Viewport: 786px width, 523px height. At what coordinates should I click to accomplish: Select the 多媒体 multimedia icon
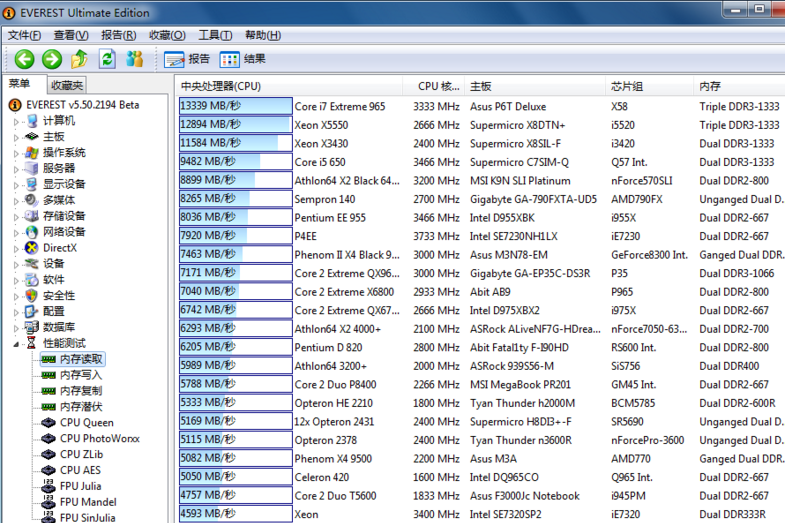coord(32,200)
